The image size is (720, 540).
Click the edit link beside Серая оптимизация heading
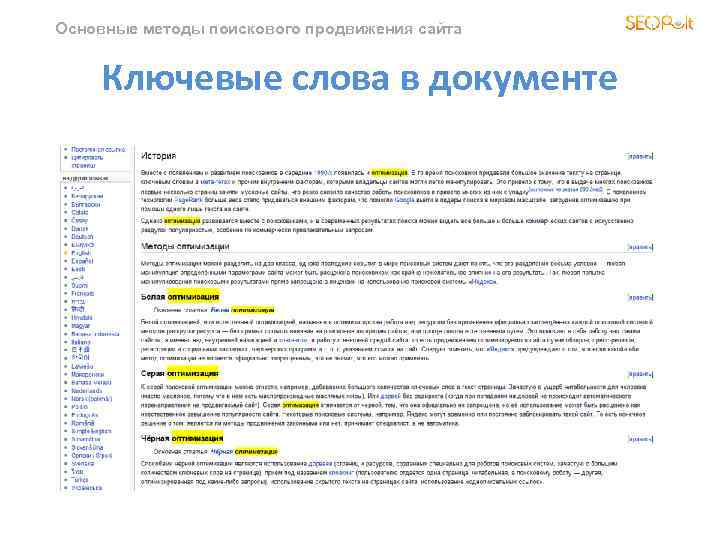pos(640,374)
